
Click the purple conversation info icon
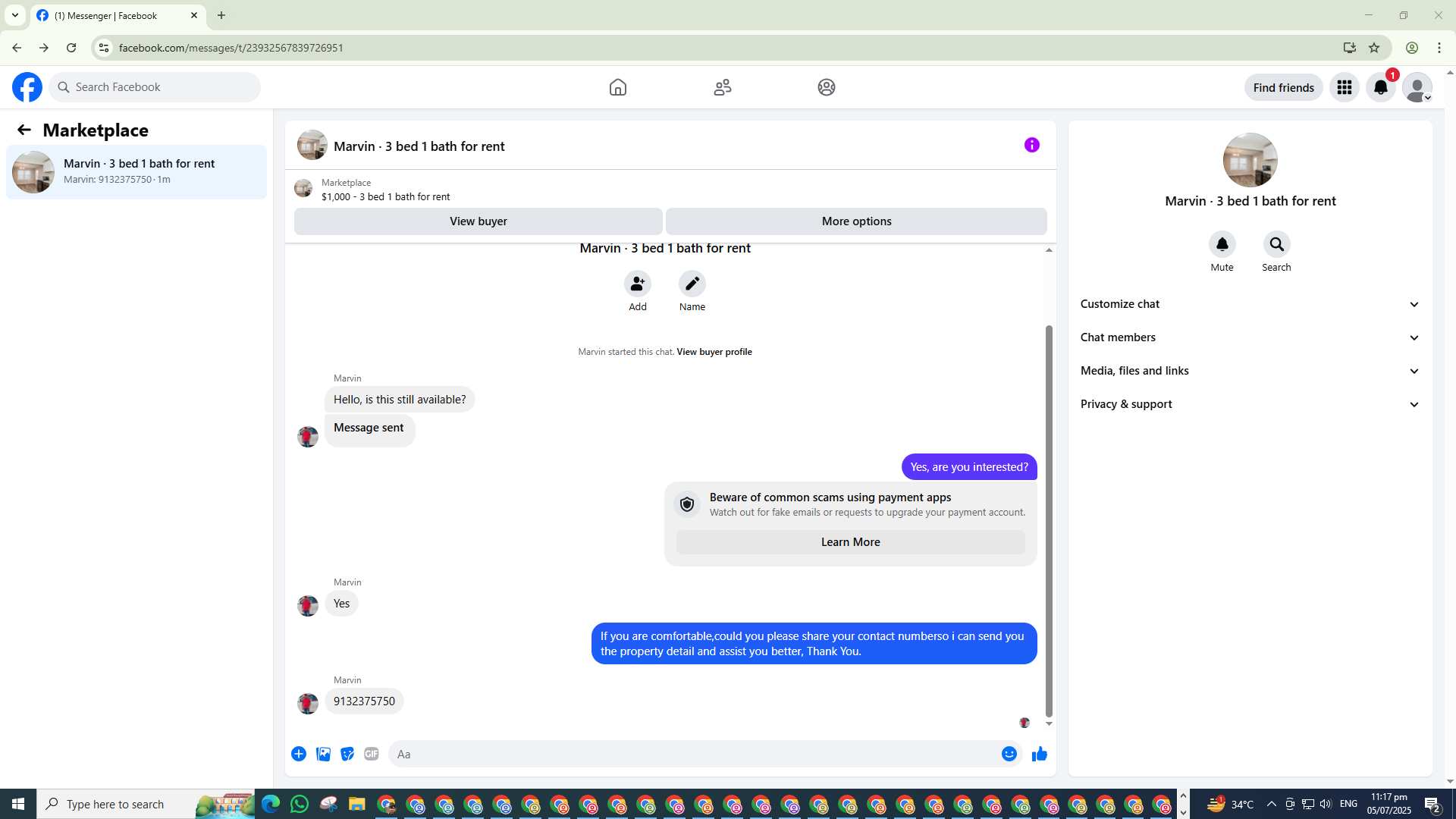point(1031,145)
